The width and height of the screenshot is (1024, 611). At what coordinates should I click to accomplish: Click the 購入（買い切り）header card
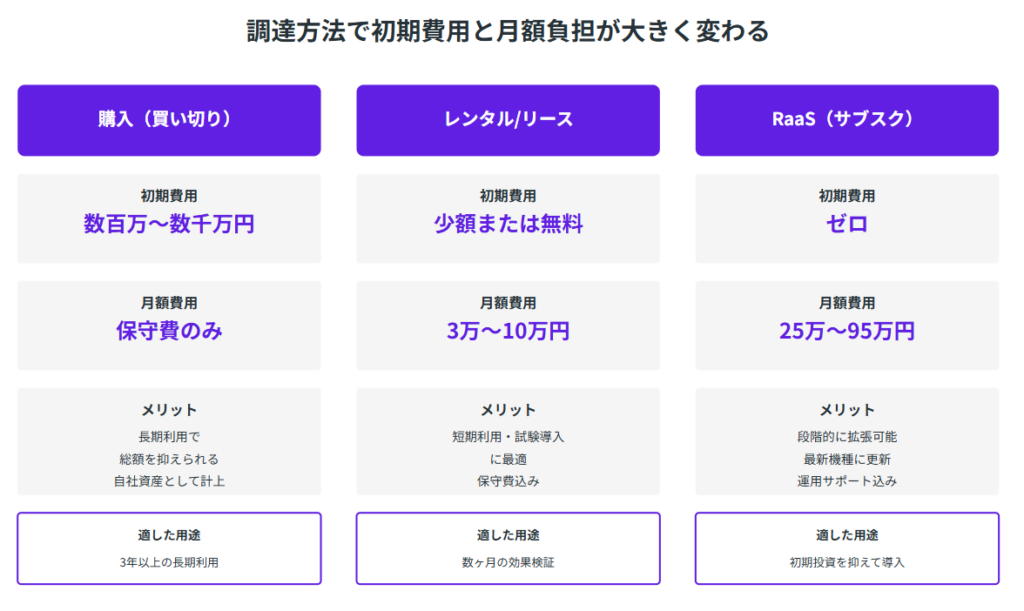pyautogui.click(x=169, y=120)
